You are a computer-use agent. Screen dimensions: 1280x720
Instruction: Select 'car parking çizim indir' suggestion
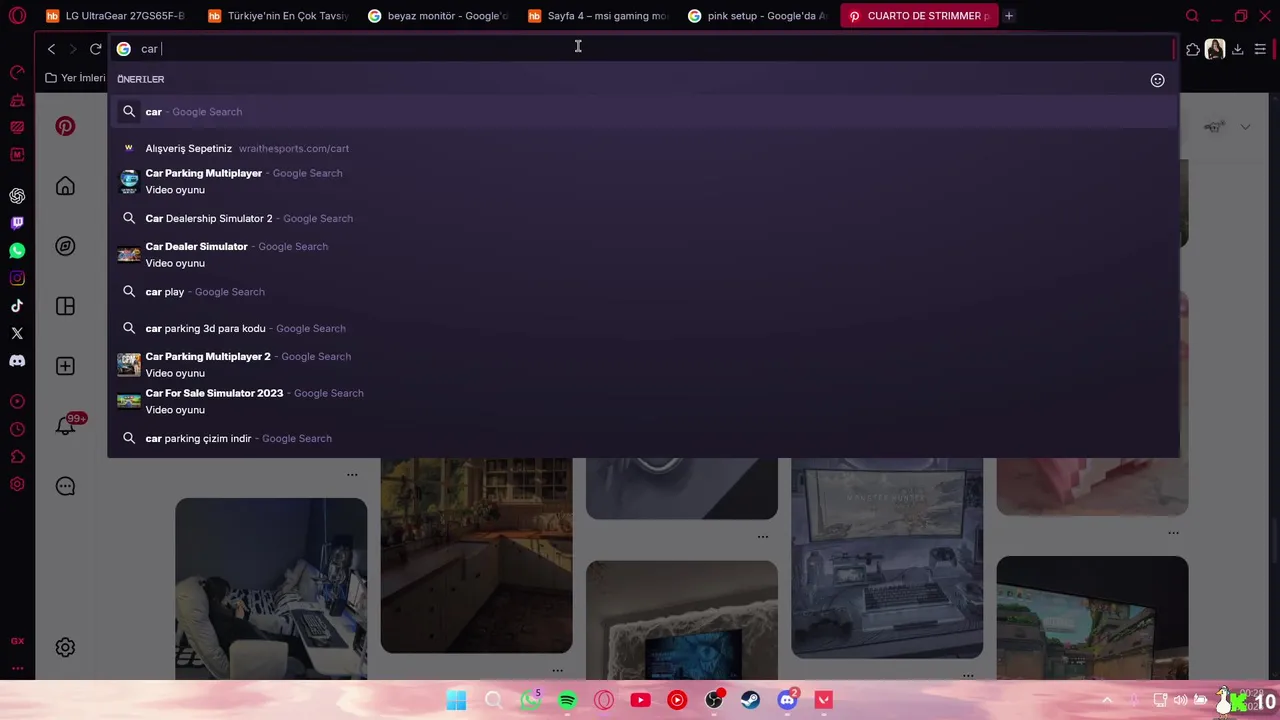pos(643,438)
